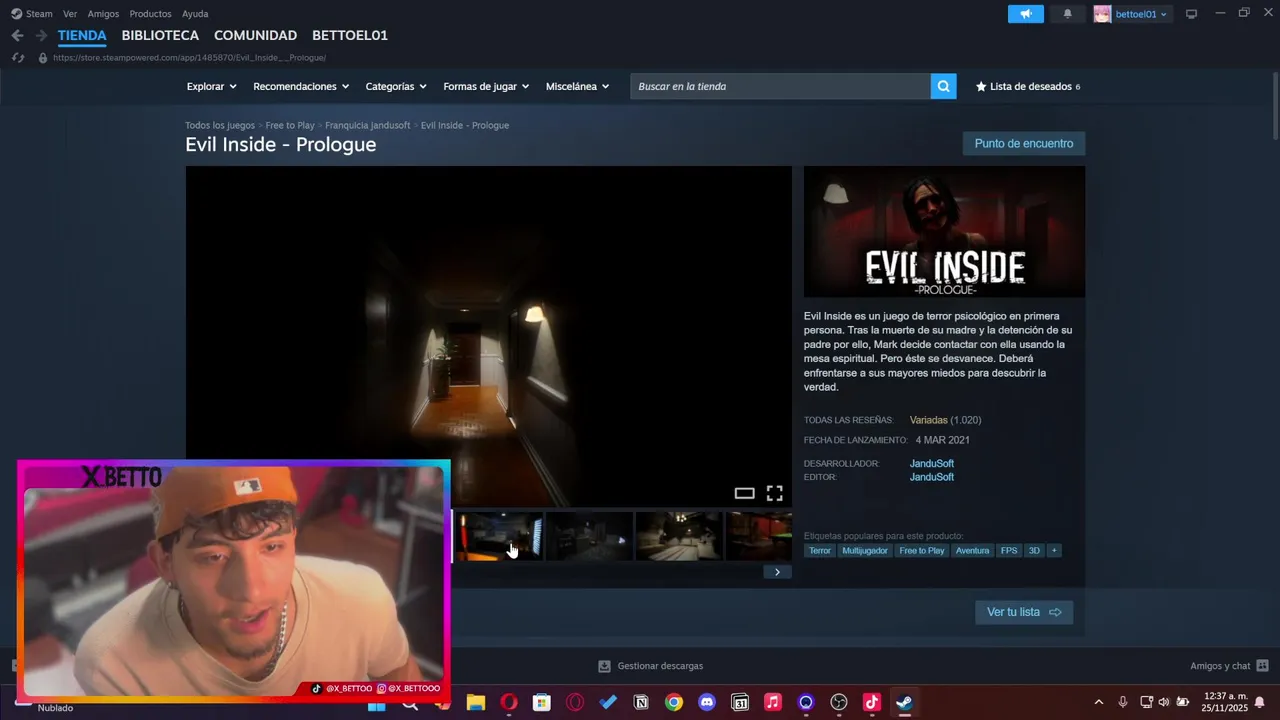Open TikTok from the taskbar
1280x720 pixels.
(x=871, y=703)
